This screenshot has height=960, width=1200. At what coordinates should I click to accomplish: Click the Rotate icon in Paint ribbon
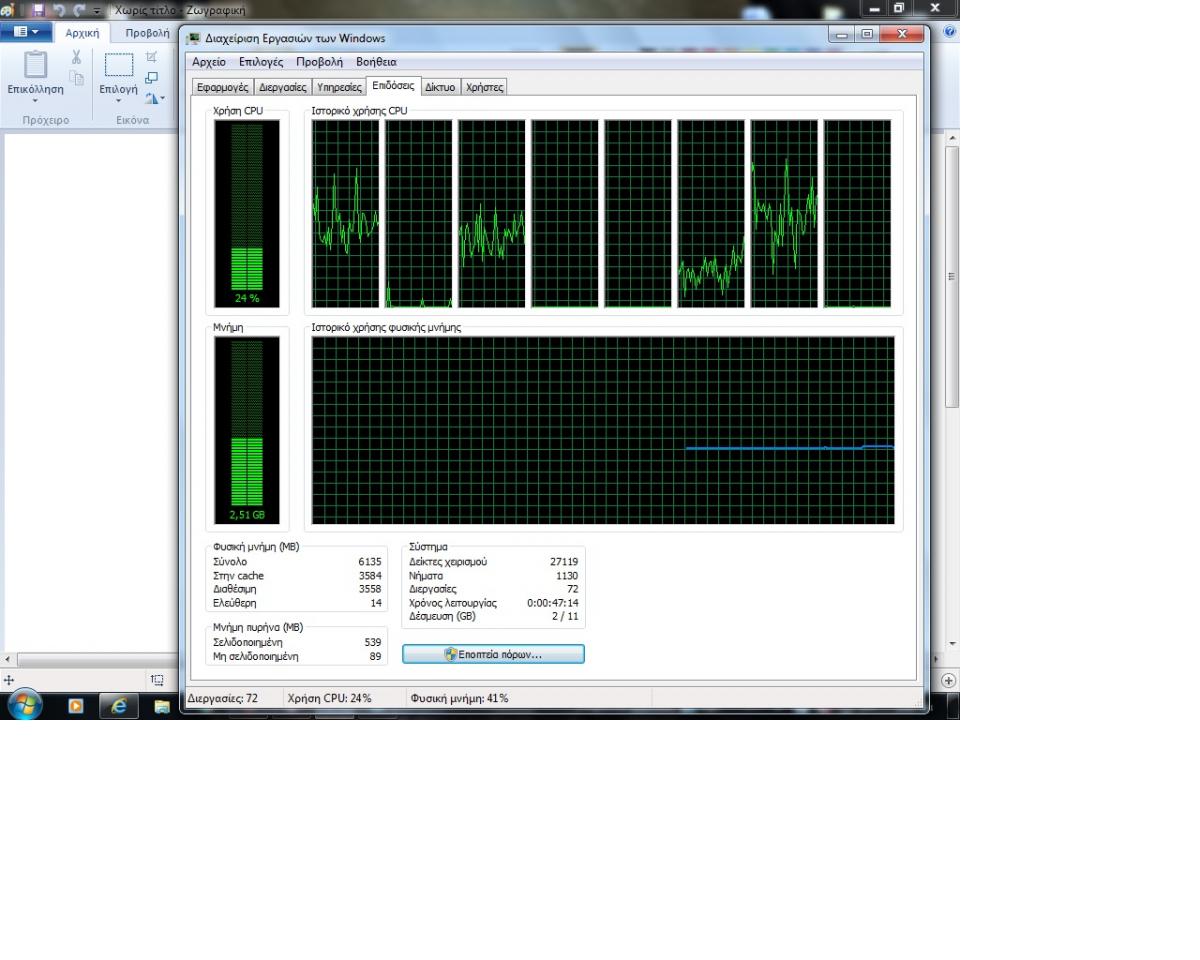154,97
